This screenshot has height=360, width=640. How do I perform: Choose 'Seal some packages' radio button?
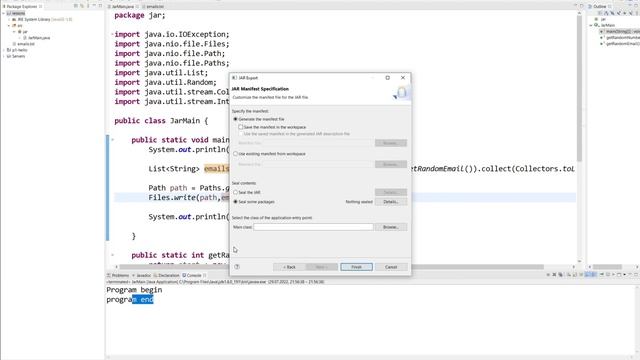[x=236, y=202]
